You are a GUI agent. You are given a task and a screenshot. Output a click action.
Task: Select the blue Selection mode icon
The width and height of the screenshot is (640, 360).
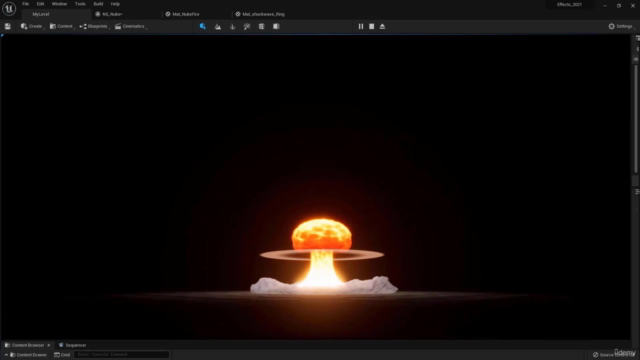coord(203,26)
